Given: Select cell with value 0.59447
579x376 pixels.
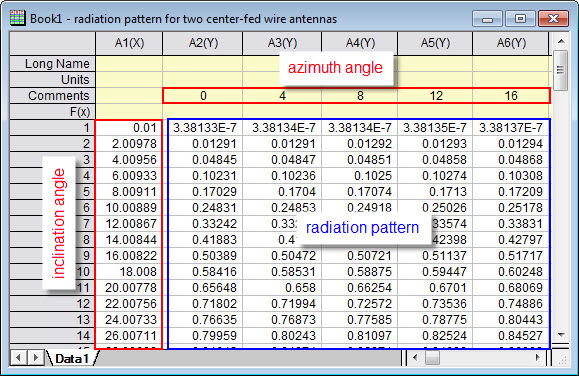Looking at the screenshot, I should point(435,272).
